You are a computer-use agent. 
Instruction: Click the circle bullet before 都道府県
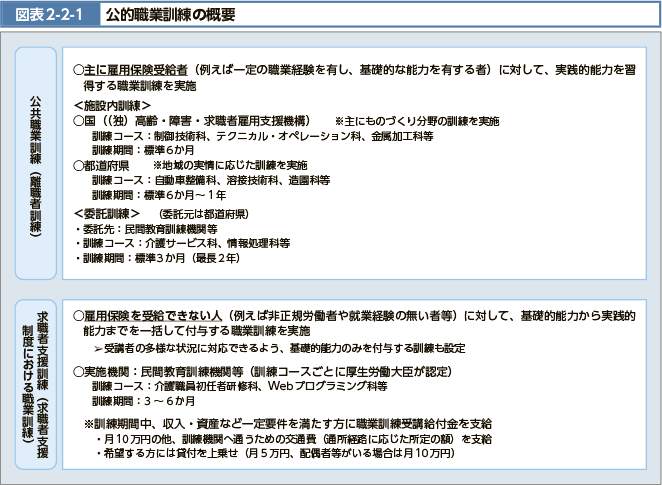click(x=79, y=165)
